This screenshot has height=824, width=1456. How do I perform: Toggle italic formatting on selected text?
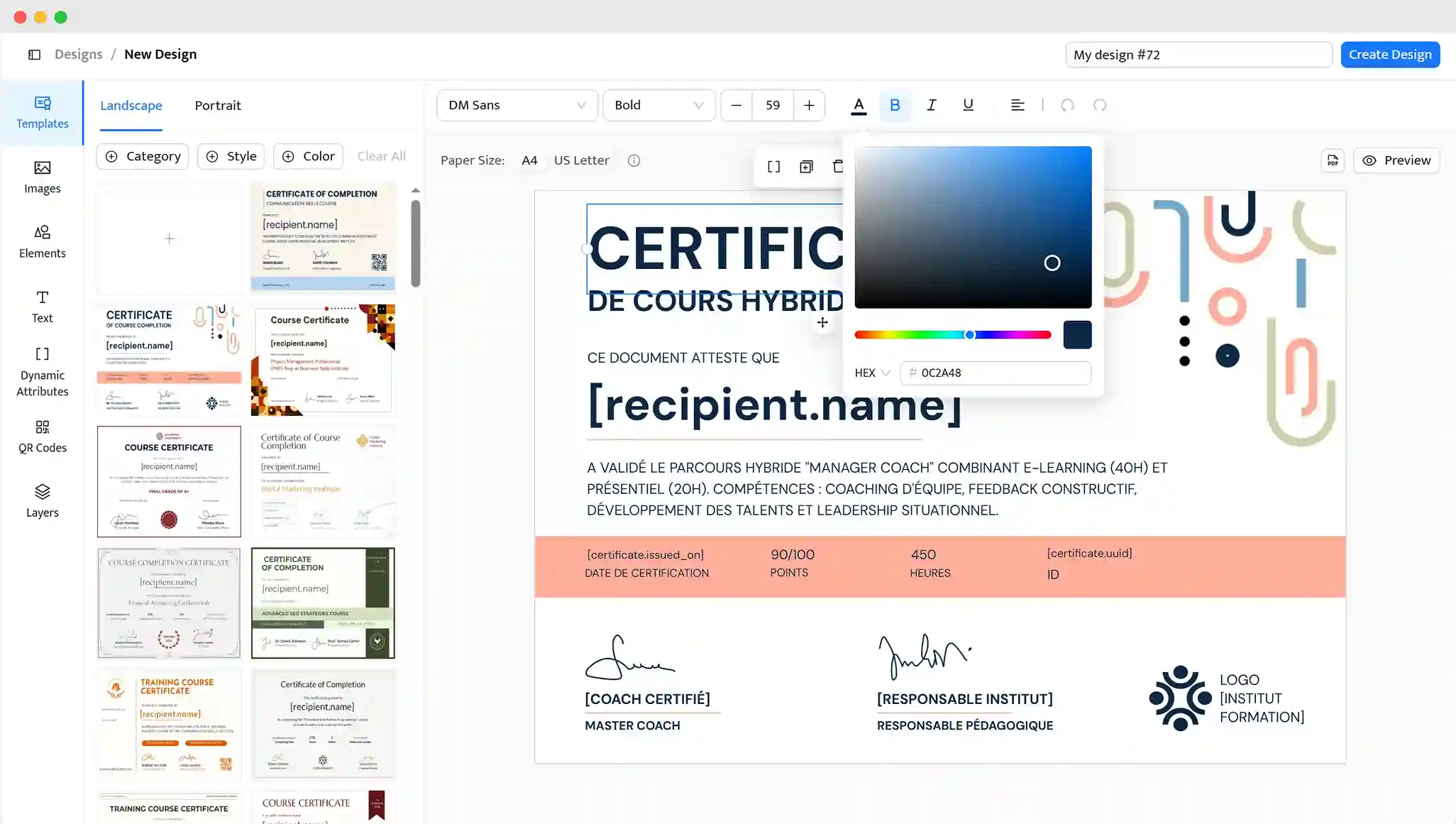(932, 105)
